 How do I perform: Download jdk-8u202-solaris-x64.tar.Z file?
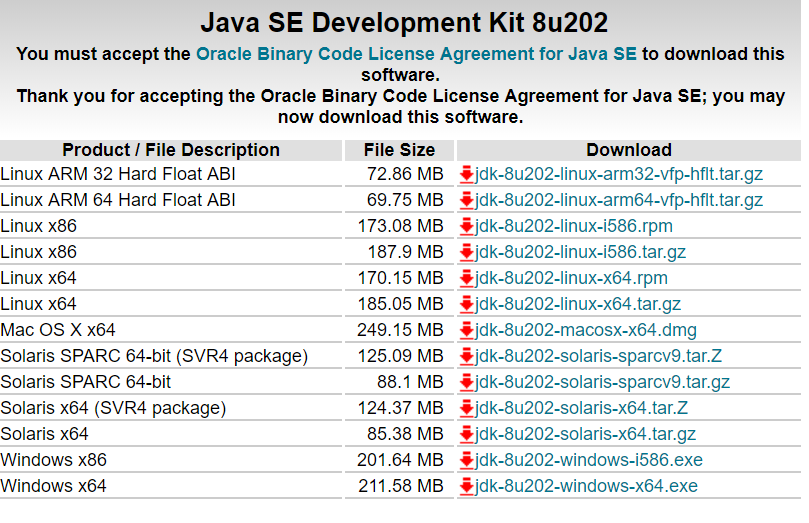coord(581,408)
